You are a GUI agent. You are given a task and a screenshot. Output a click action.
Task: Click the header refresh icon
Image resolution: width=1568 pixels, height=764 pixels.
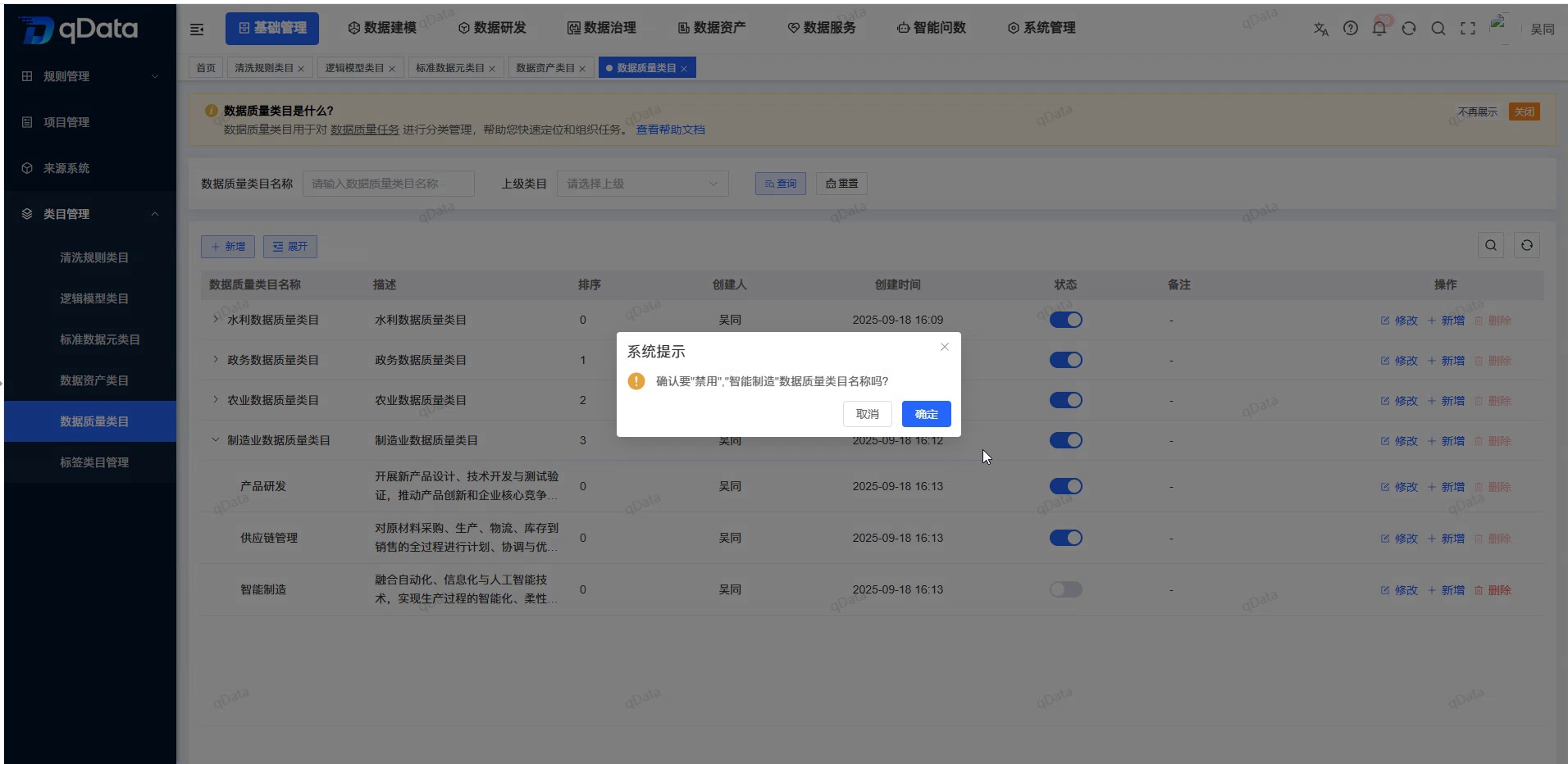[x=1409, y=29]
